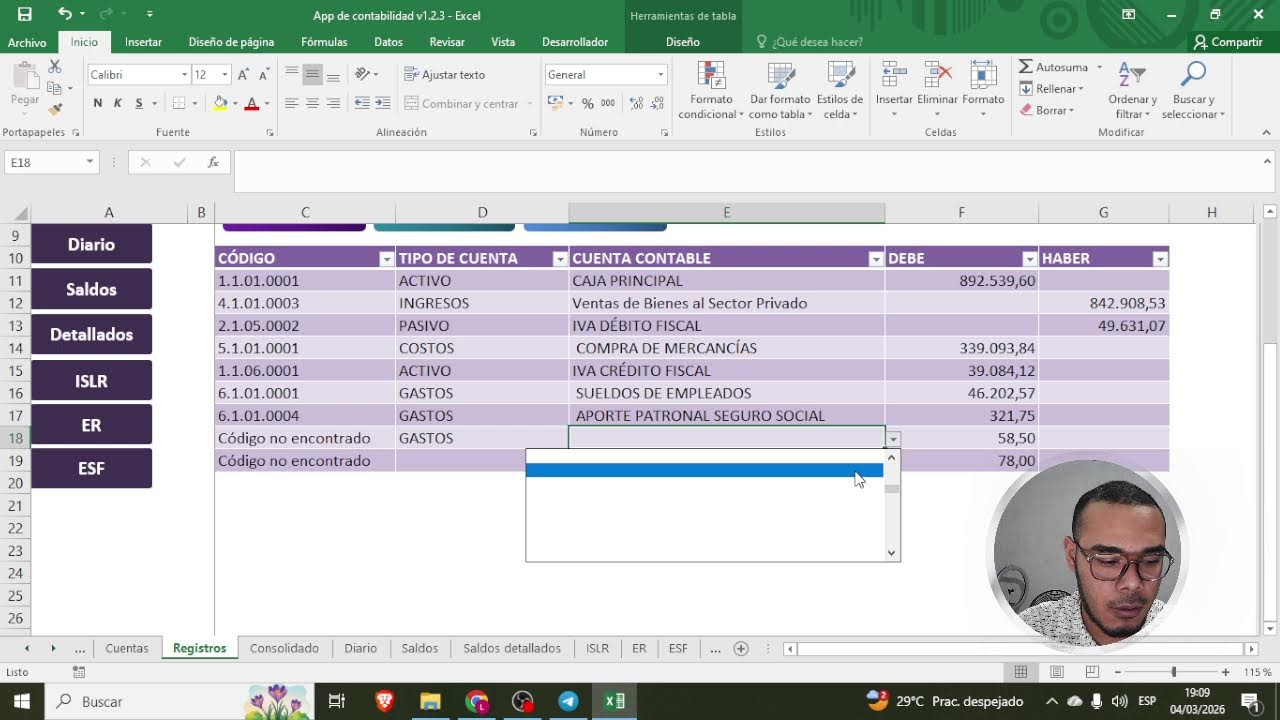Open the font size 12 dropdown
Viewport: 1280px width, 720px height.
[225, 75]
